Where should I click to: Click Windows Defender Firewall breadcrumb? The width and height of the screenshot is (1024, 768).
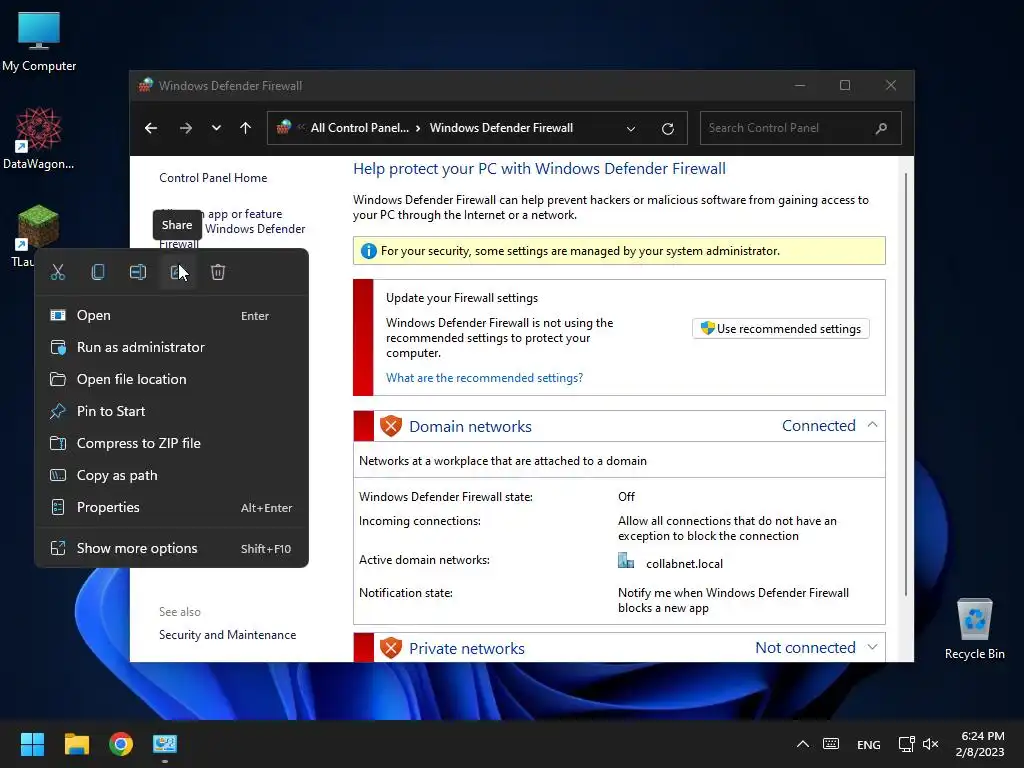pos(501,128)
